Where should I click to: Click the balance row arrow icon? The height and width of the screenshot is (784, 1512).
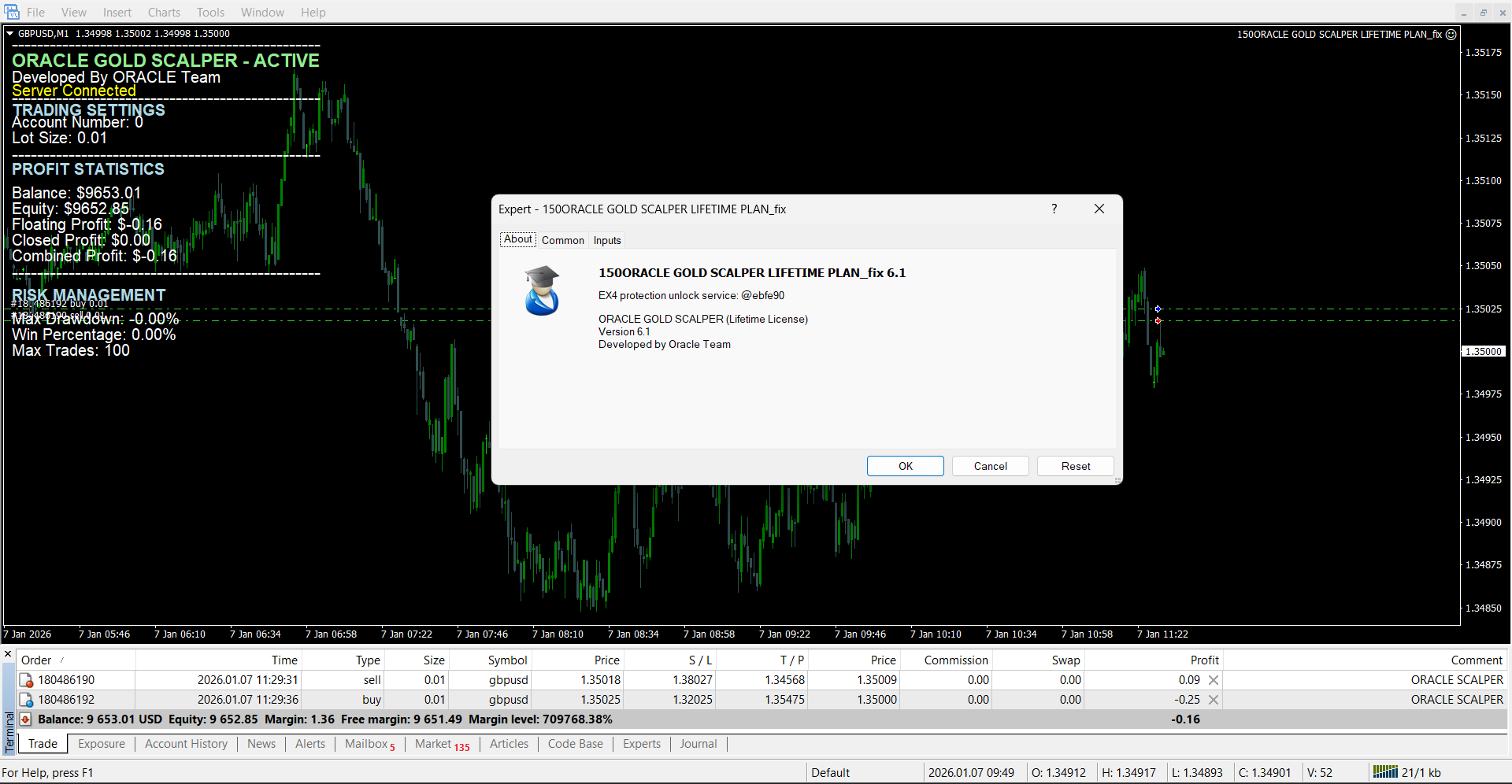click(25, 719)
